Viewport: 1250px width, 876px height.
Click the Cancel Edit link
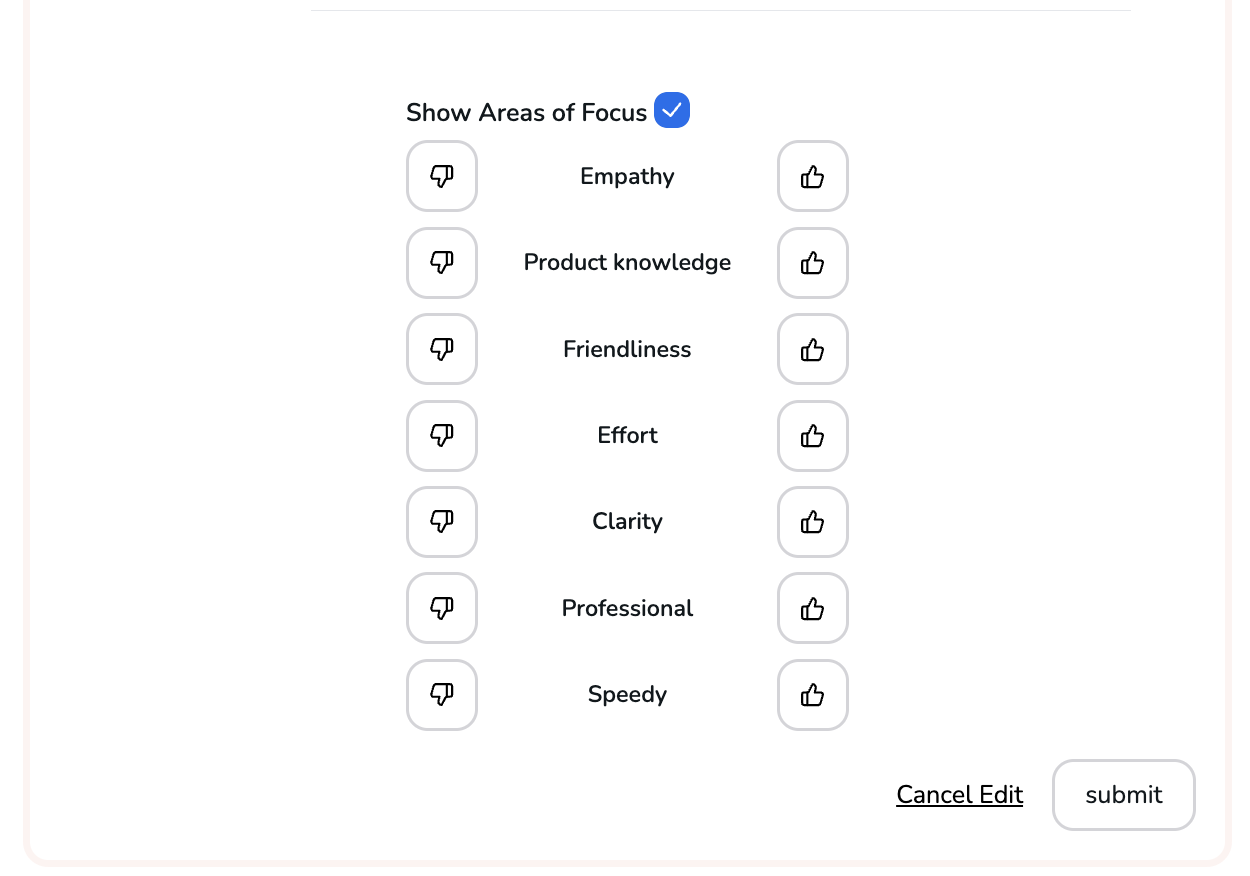point(959,795)
